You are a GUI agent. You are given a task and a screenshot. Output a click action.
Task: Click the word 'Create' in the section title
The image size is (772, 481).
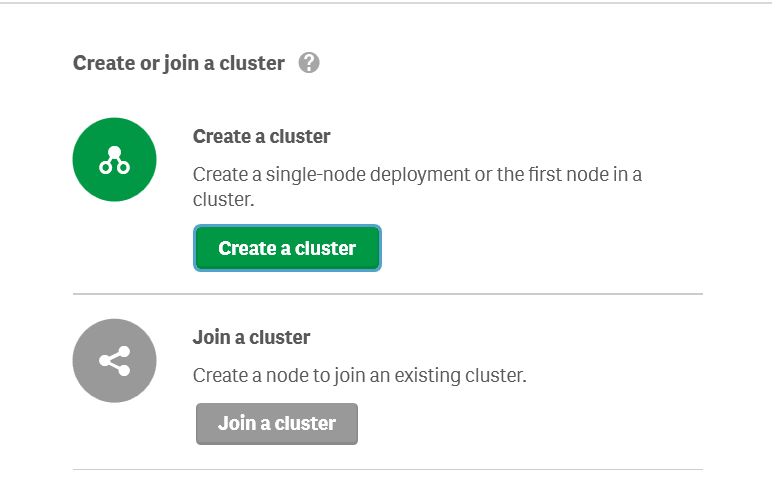tap(103, 63)
